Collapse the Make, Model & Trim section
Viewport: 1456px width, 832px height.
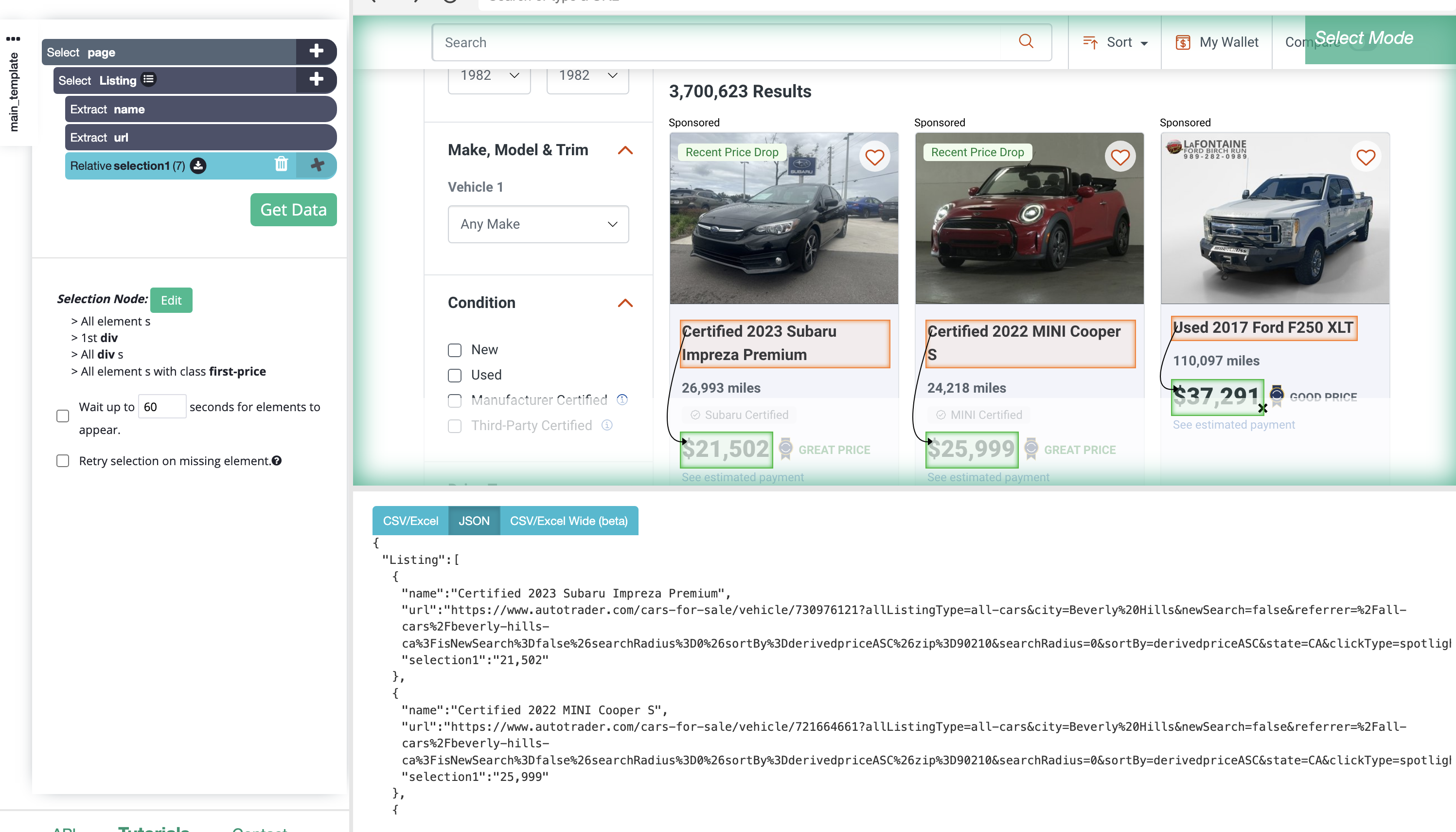625,150
